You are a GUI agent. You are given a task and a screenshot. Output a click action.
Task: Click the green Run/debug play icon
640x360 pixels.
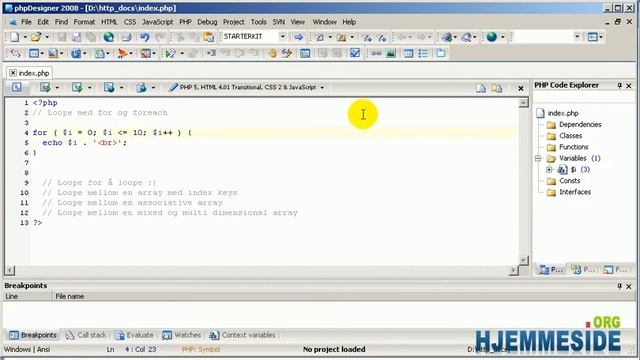point(171,53)
